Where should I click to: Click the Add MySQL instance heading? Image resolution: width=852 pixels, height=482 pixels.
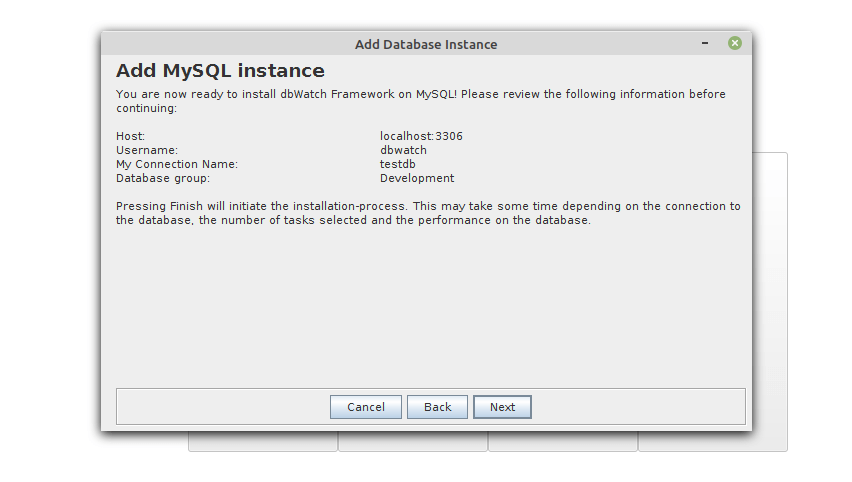[x=220, y=71]
